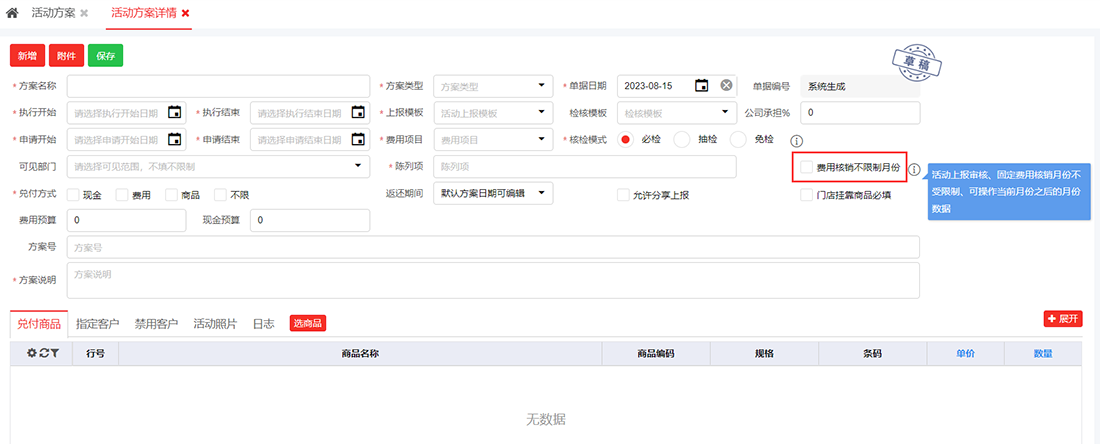Switch to the 指定客户 tab
The height and width of the screenshot is (444, 1100).
(97, 323)
